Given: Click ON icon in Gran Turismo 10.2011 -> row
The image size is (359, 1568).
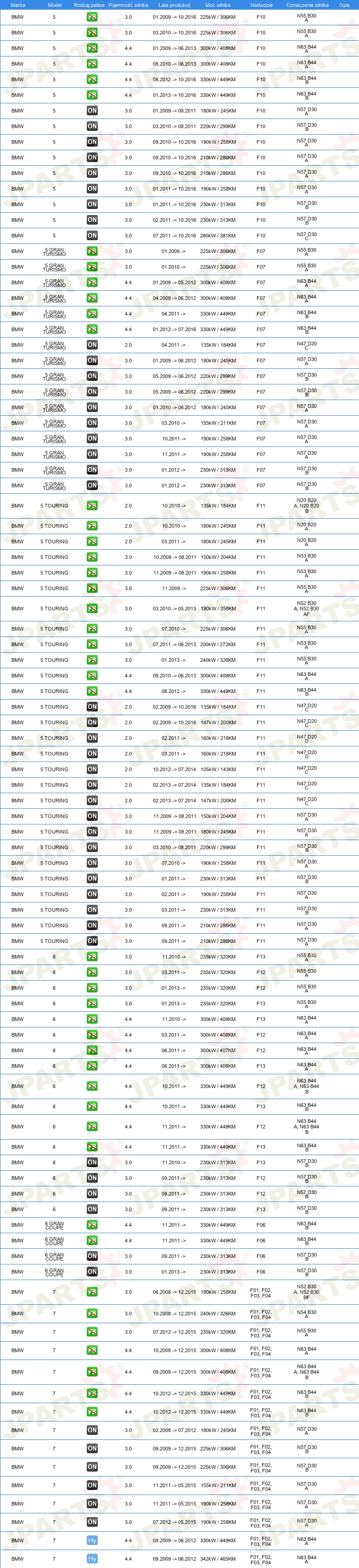Looking at the screenshot, I should [x=92, y=438].
